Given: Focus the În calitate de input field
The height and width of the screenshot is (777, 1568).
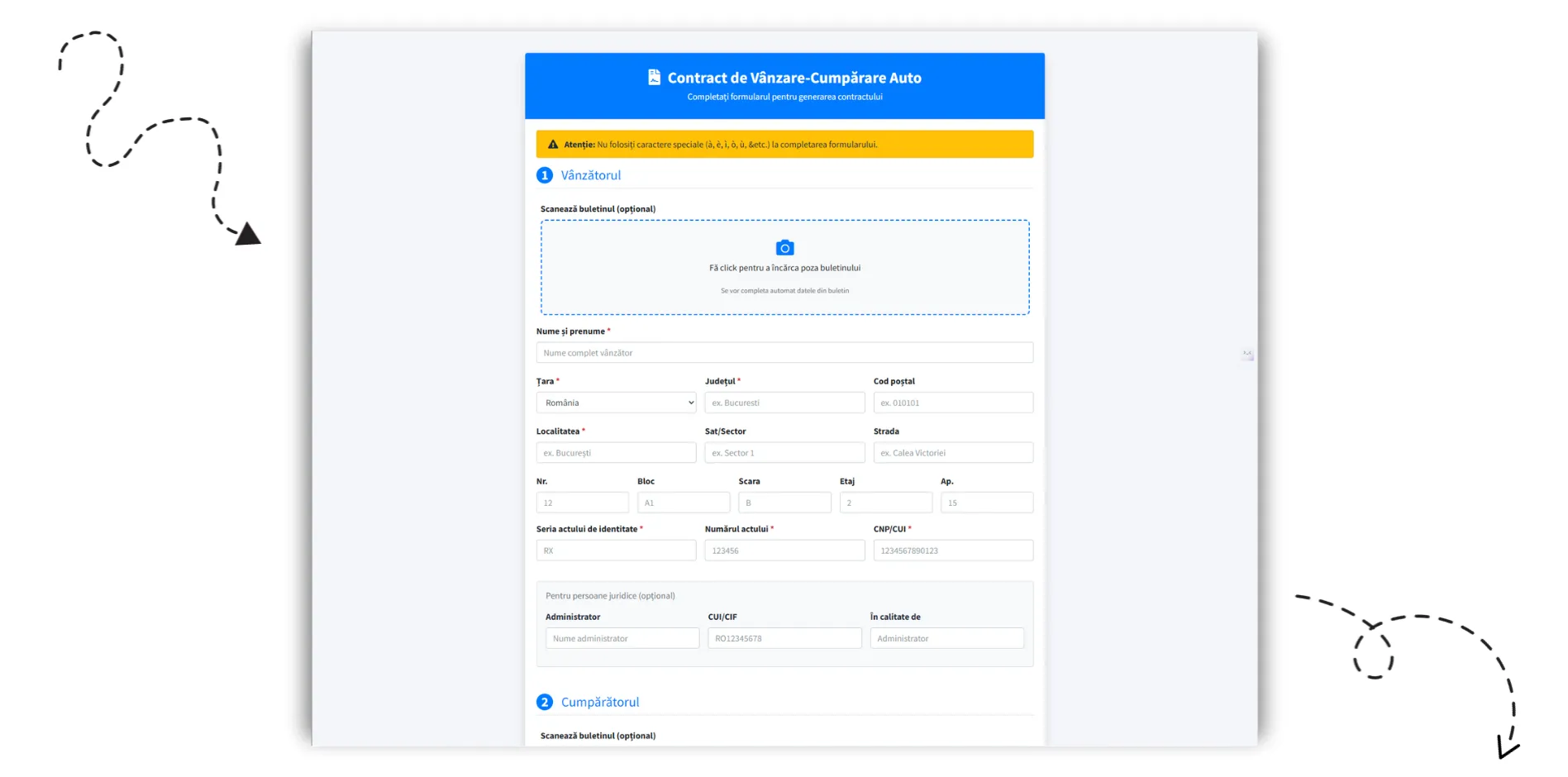Looking at the screenshot, I should coord(946,638).
